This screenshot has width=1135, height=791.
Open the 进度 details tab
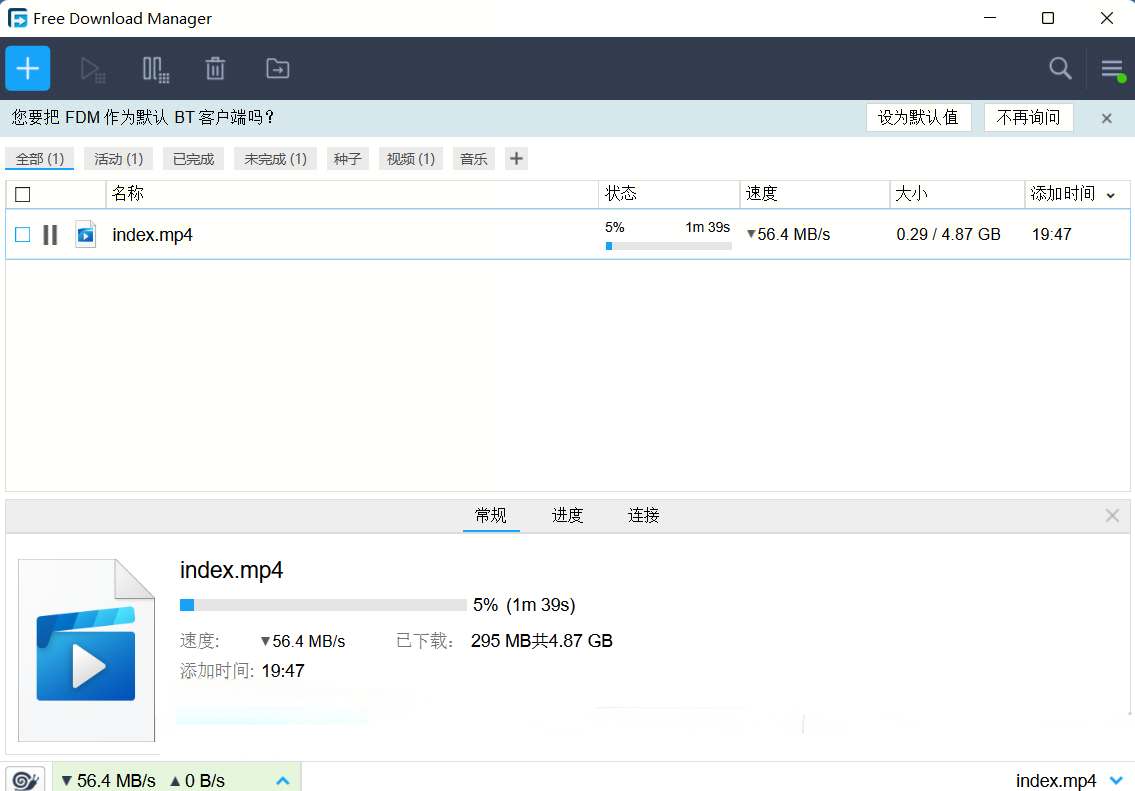568,515
